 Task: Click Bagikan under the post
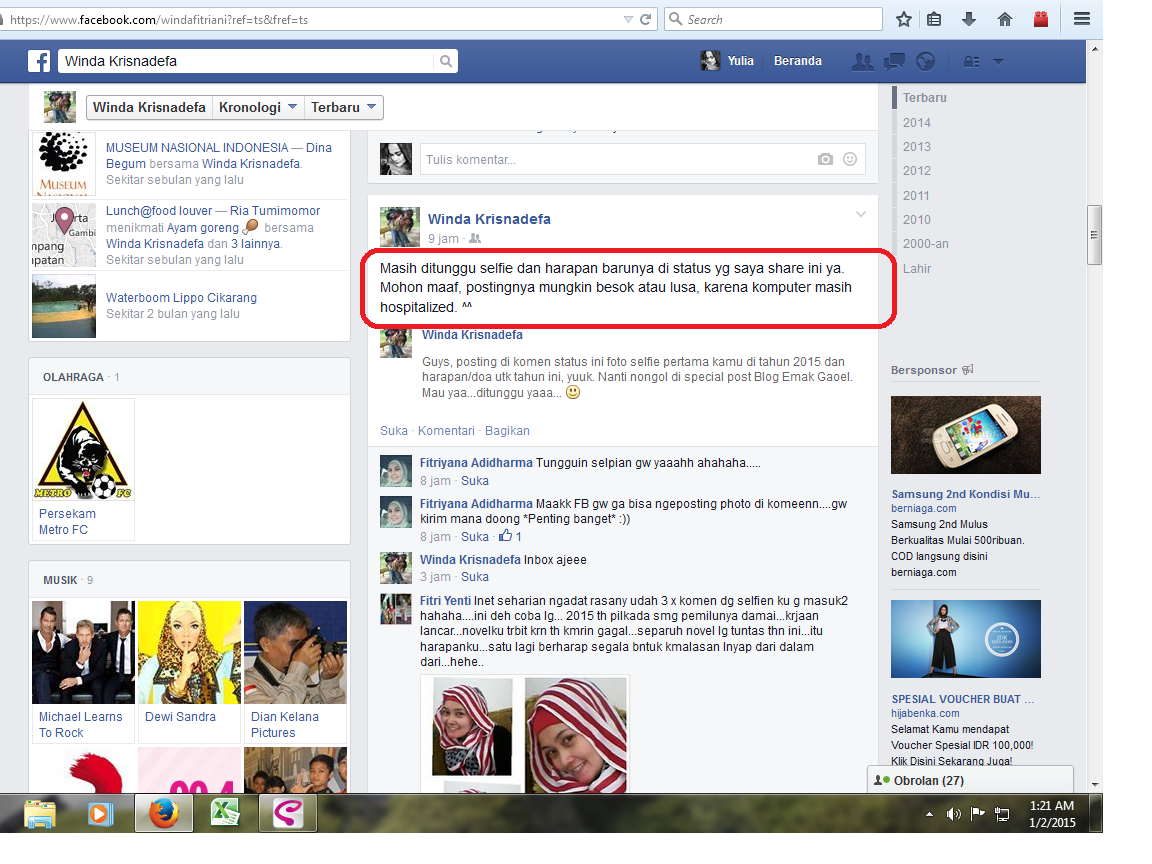pos(507,431)
